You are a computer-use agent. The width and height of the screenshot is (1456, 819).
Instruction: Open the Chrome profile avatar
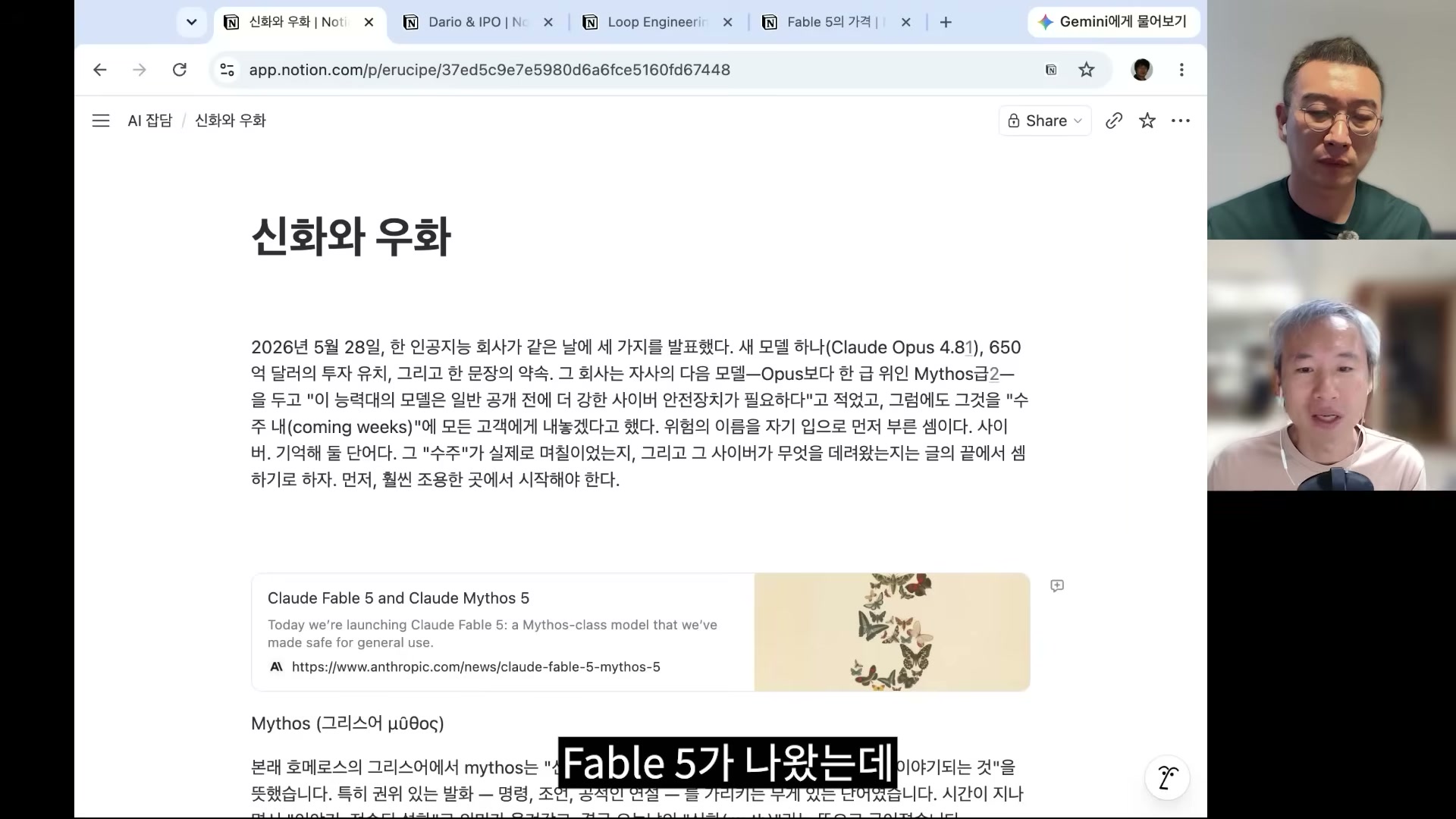click(x=1142, y=70)
